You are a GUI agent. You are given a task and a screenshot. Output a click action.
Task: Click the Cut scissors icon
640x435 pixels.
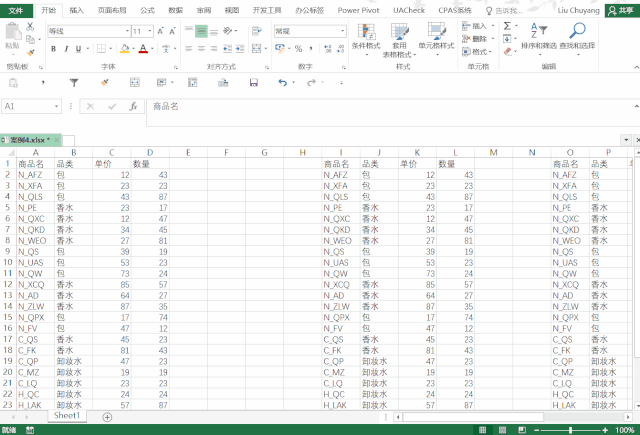click(x=30, y=27)
